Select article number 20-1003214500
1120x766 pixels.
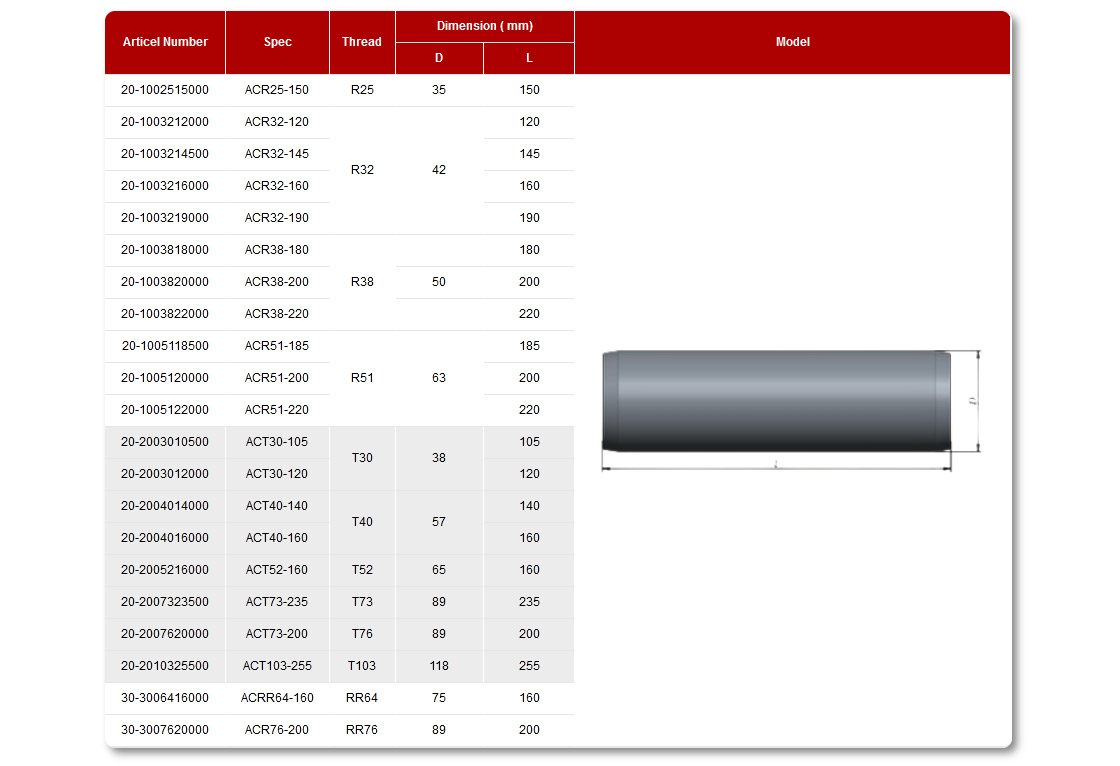pos(165,154)
